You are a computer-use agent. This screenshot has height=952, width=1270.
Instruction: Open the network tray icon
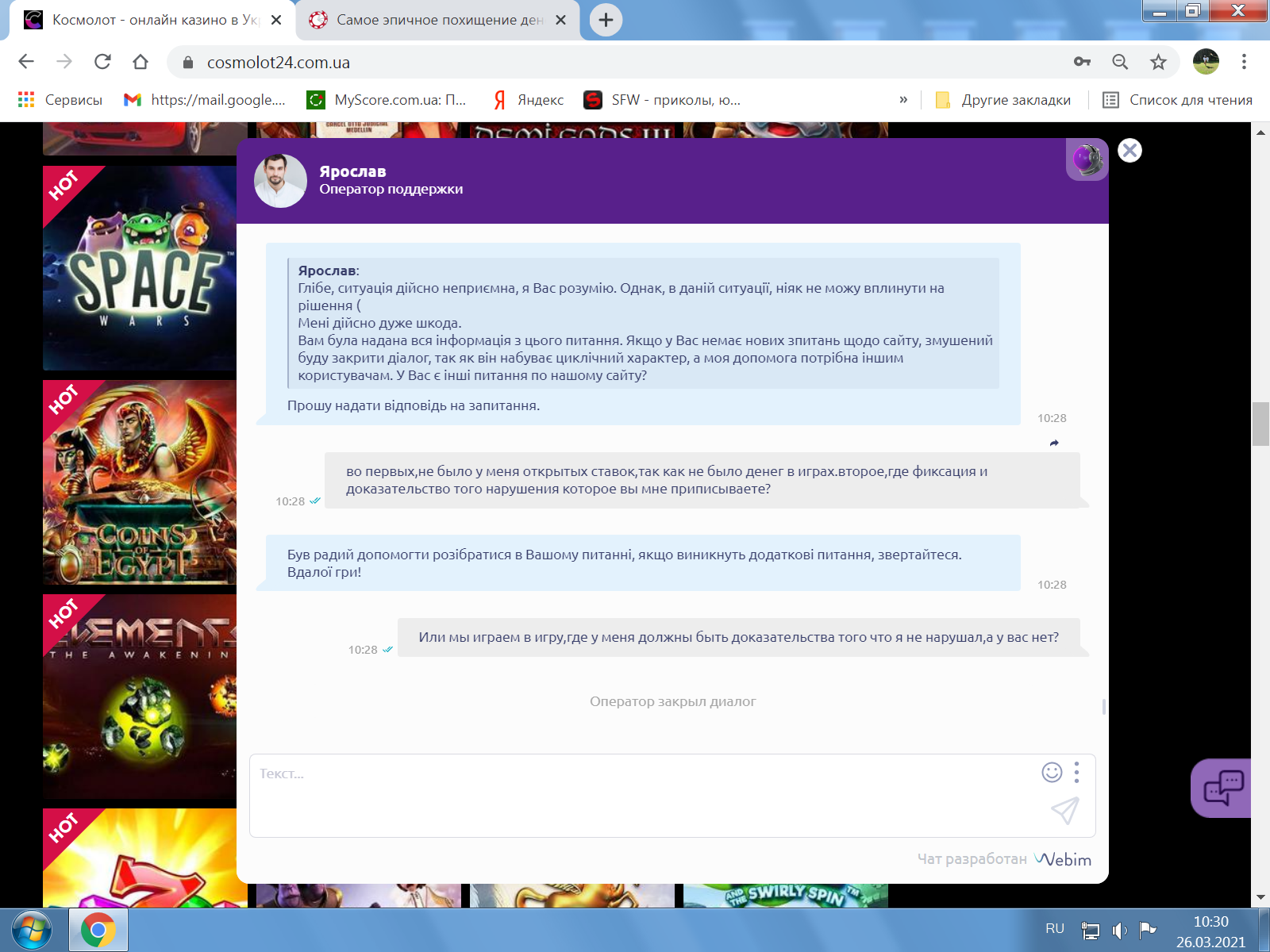1091,930
